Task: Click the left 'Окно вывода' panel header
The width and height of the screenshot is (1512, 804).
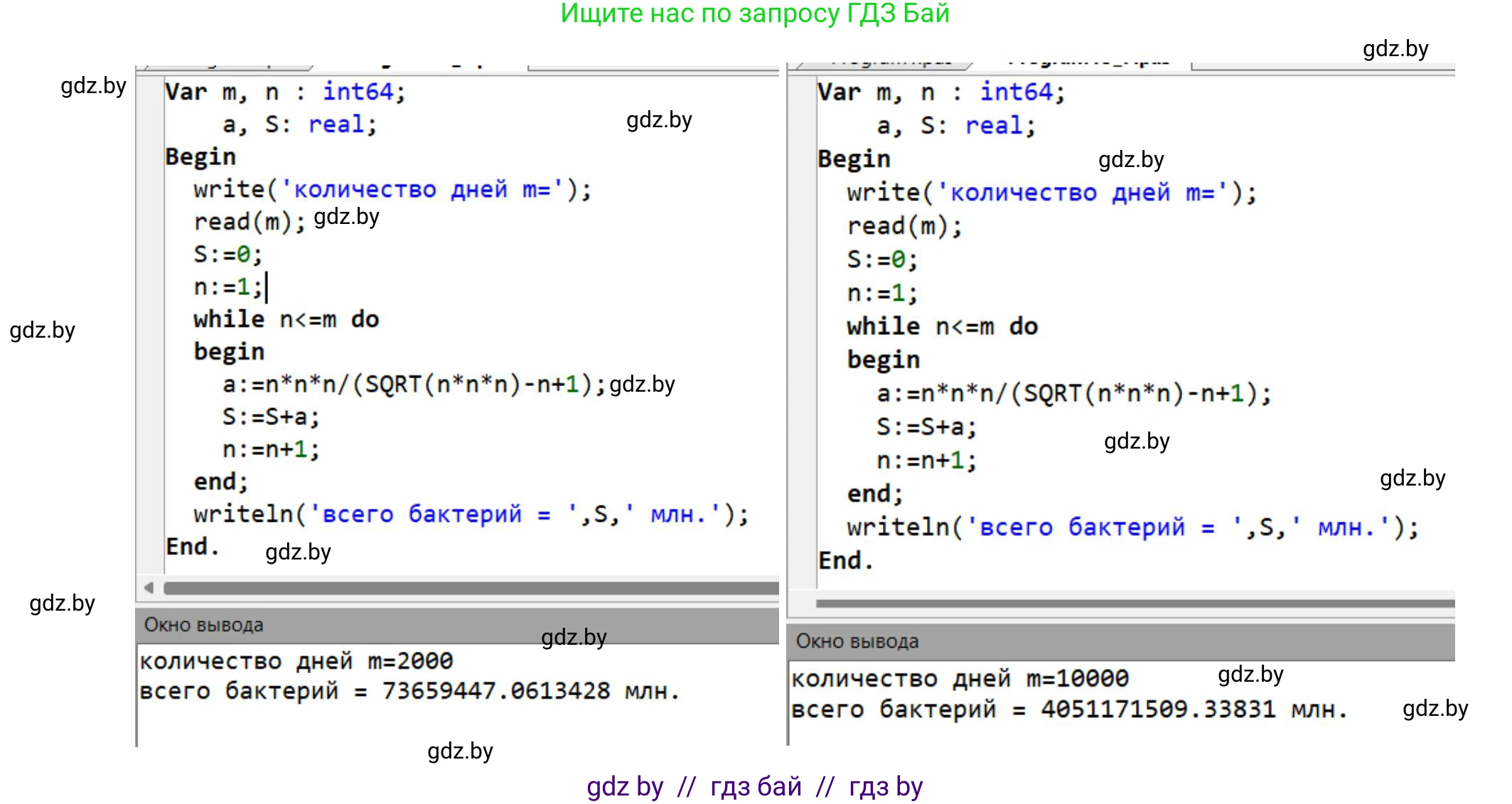Action: 203,626
